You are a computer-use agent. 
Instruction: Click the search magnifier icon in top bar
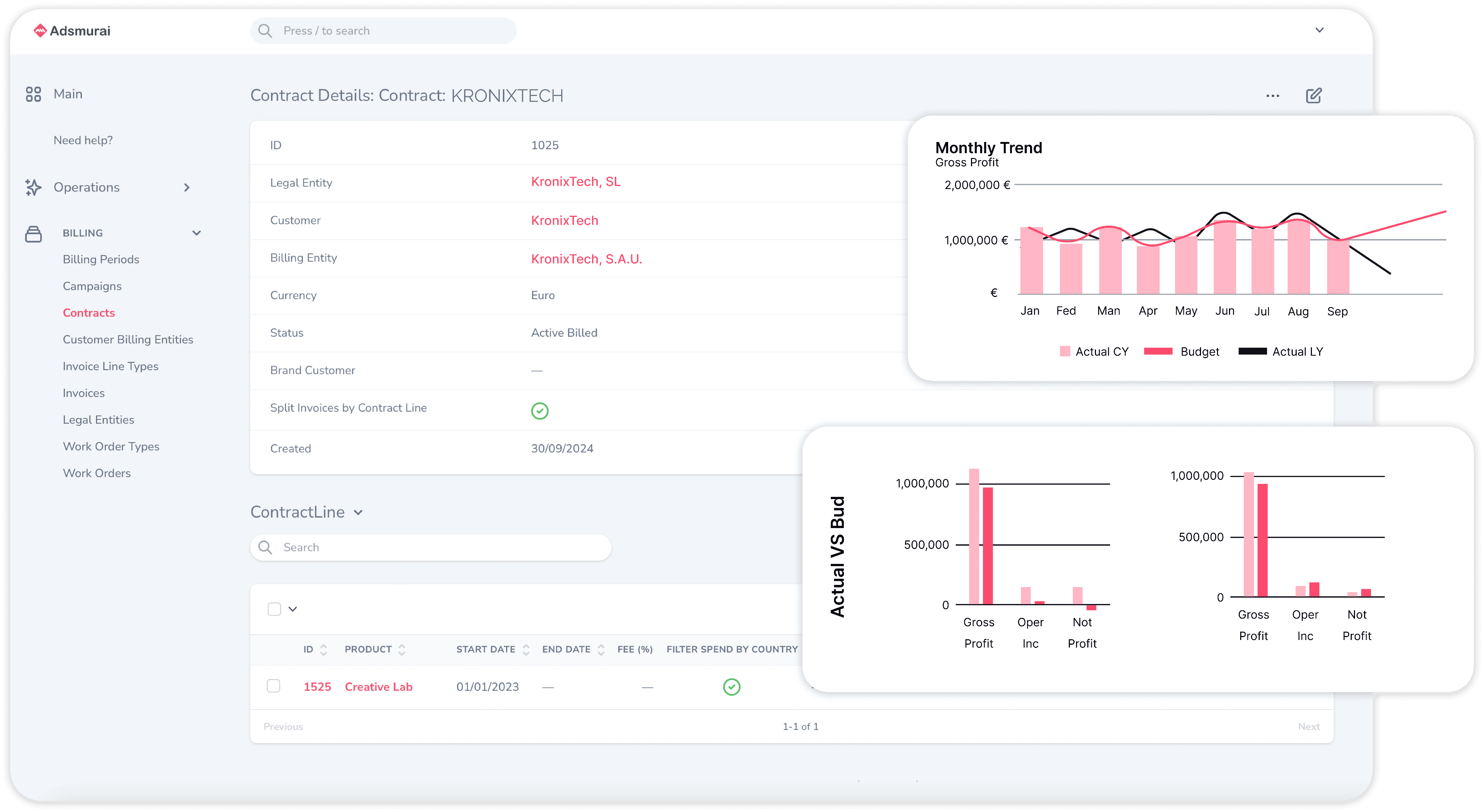[265, 30]
